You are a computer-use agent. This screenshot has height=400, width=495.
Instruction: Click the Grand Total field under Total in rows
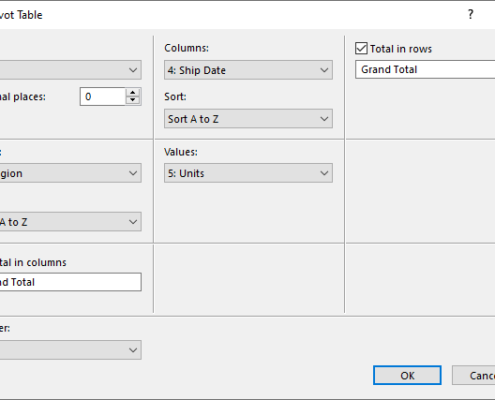(425, 70)
